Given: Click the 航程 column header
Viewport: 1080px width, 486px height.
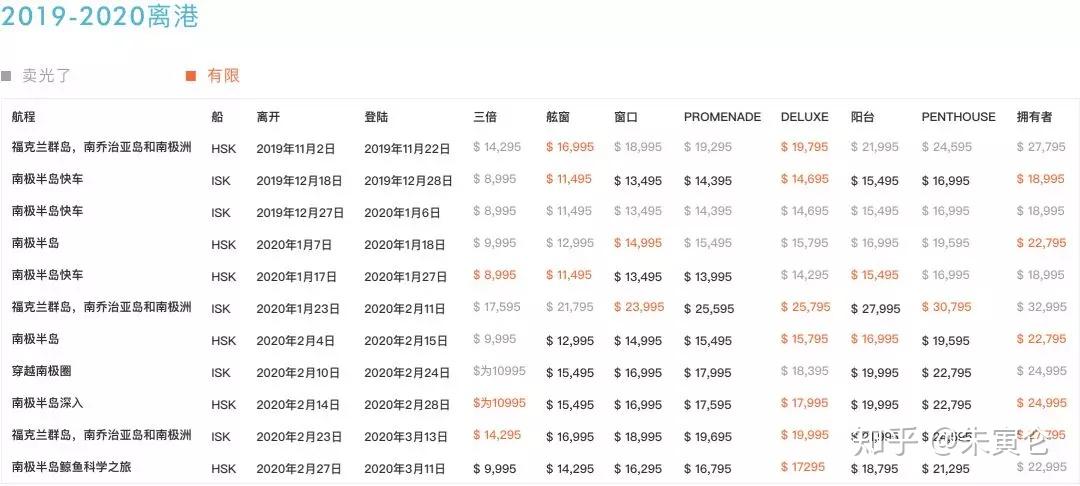Looking at the screenshot, I should 23,117.
